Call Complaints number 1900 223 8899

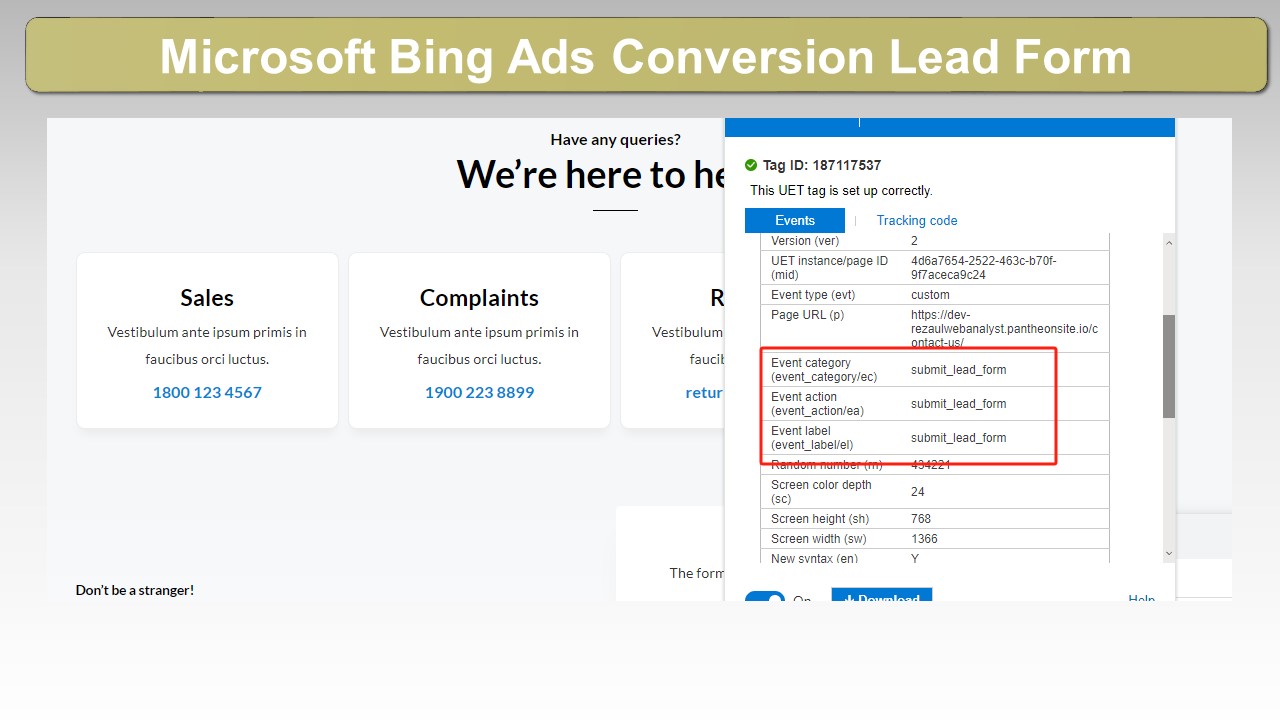tap(479, 392)
